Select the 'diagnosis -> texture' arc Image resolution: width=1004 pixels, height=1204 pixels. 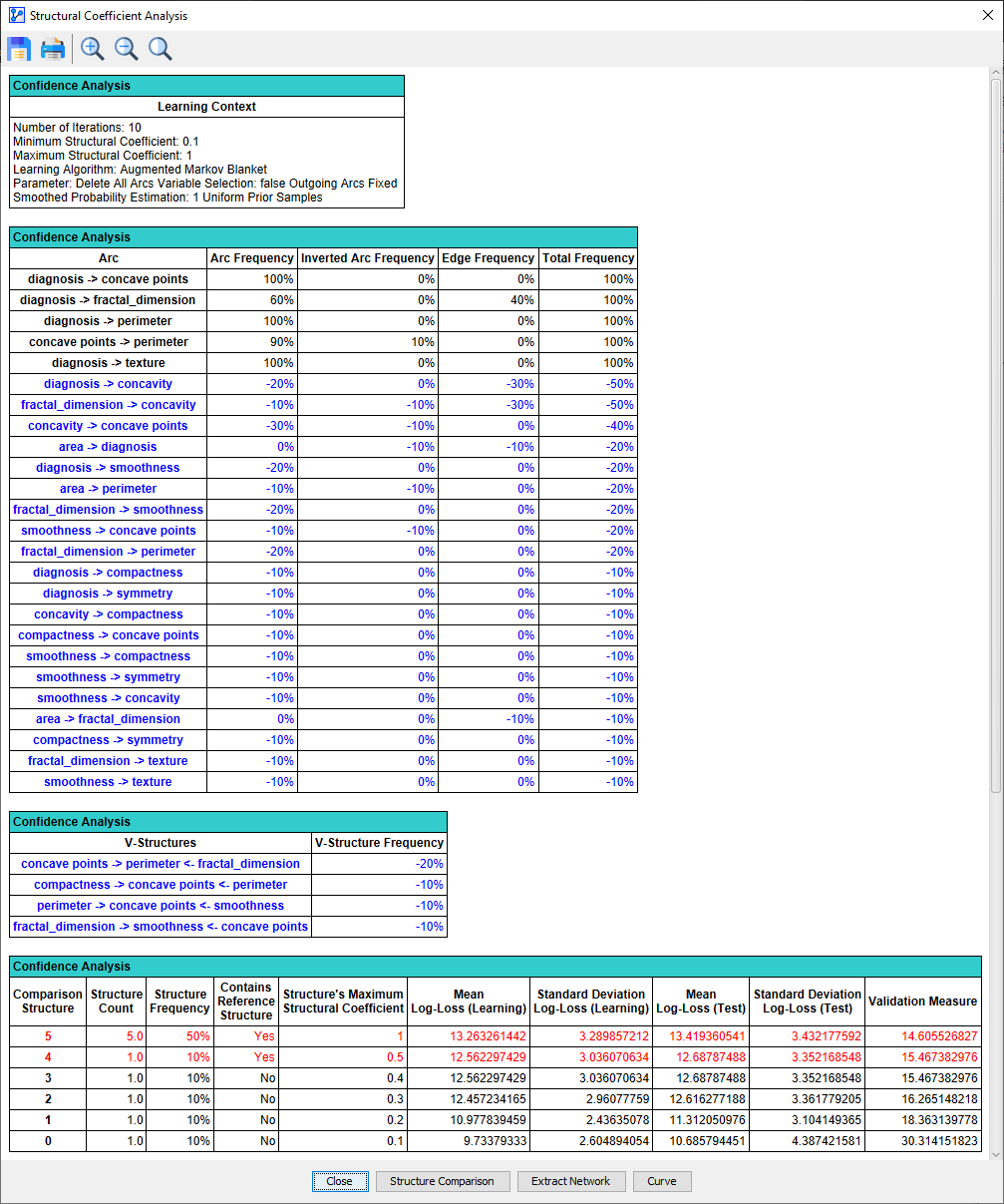pos(109,363)
